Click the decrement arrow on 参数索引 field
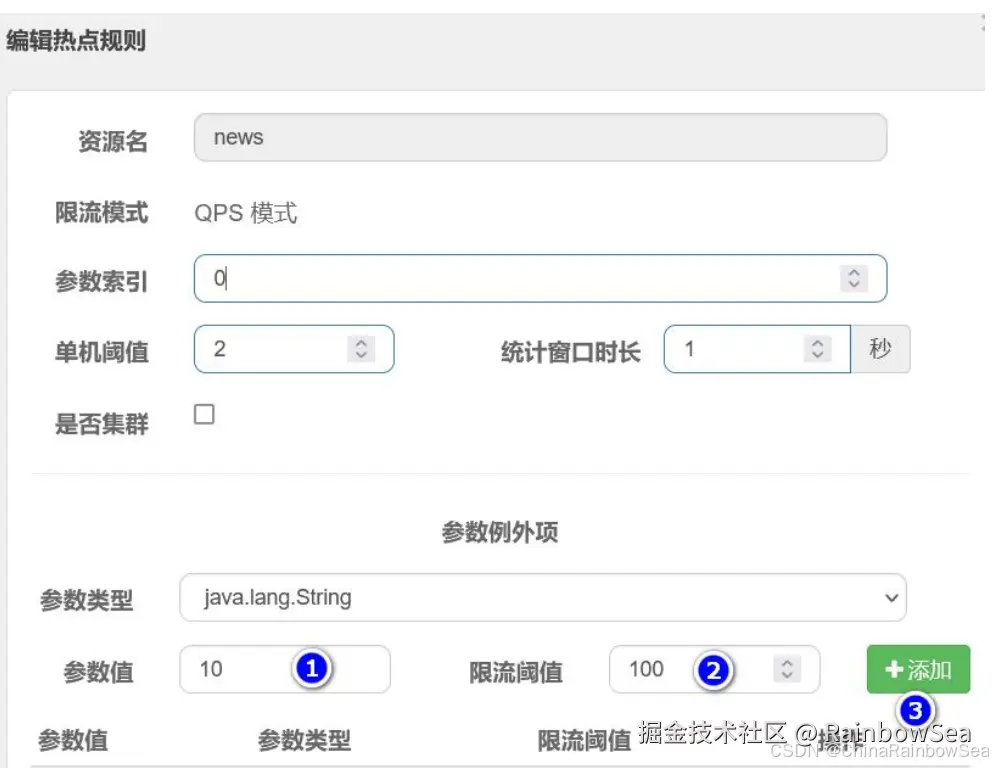This screenshot has height=768, width=993. tap(855, 284)
